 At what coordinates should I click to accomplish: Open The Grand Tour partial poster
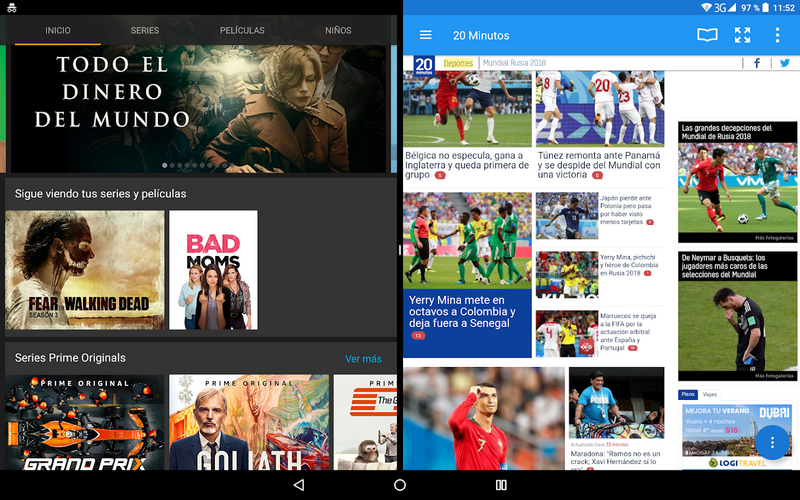[365, 422]
